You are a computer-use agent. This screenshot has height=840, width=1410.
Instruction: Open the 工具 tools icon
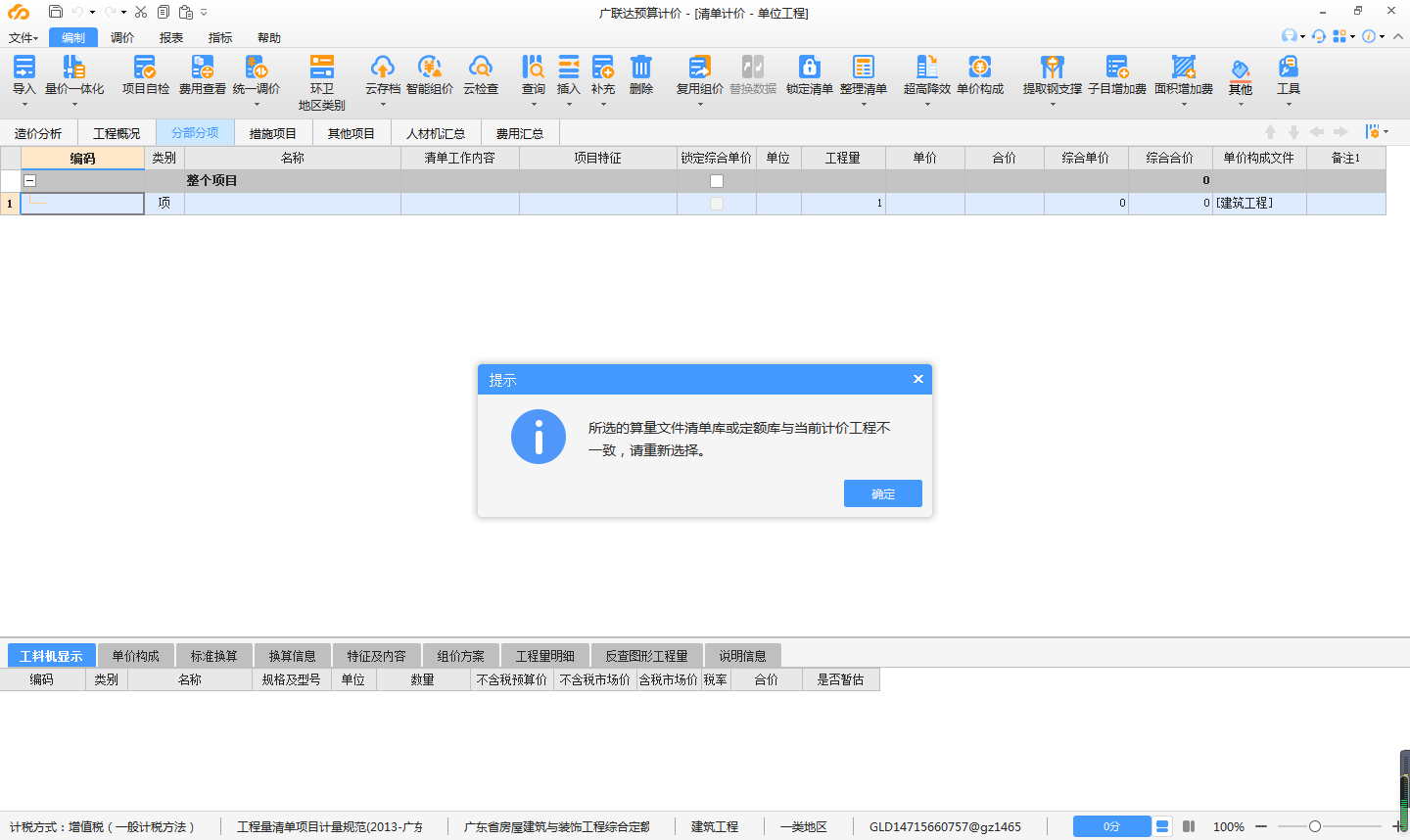pos(1289,67)
